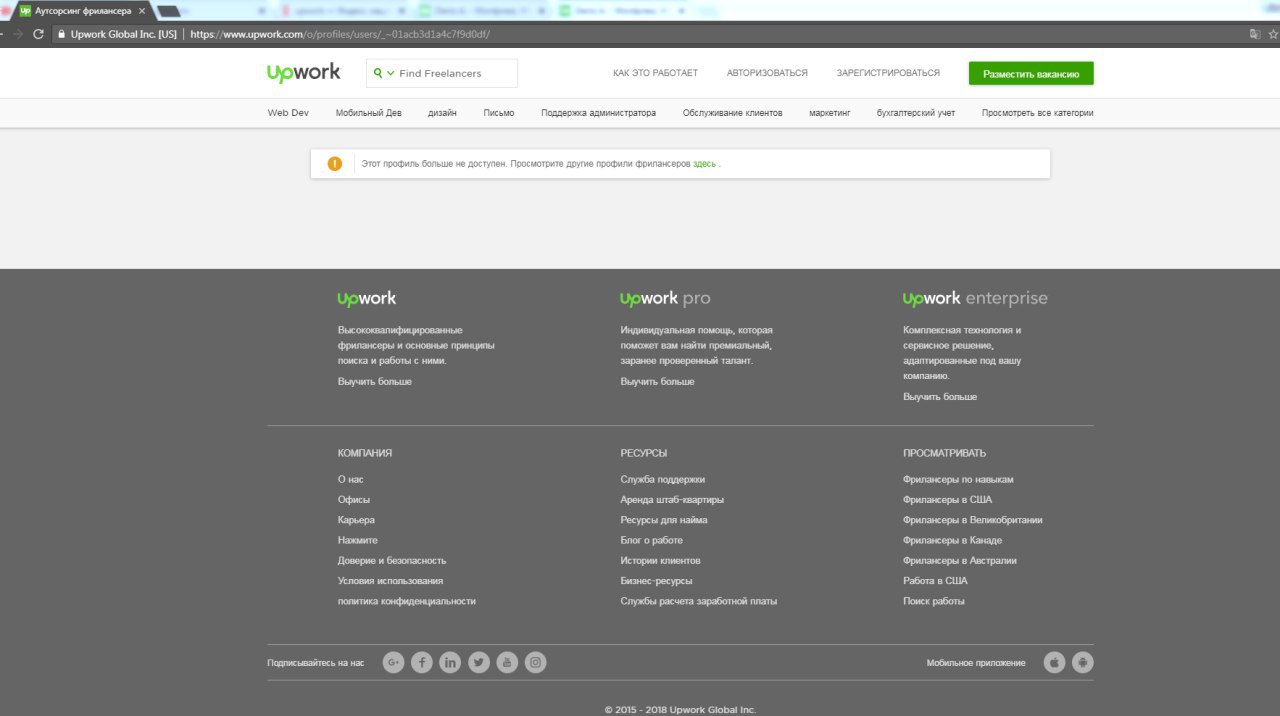Open Фрилансеры в США link

click(x=947, y=499)
